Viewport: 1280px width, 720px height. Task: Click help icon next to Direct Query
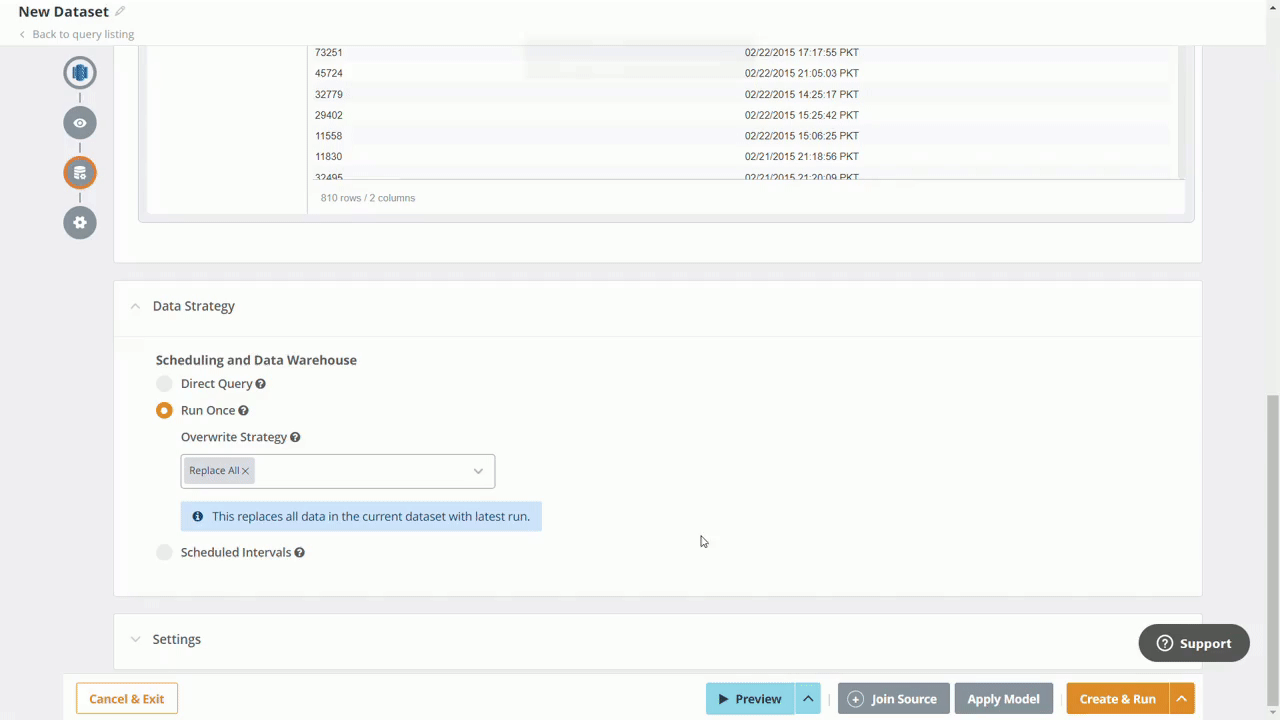click(260, 384)
